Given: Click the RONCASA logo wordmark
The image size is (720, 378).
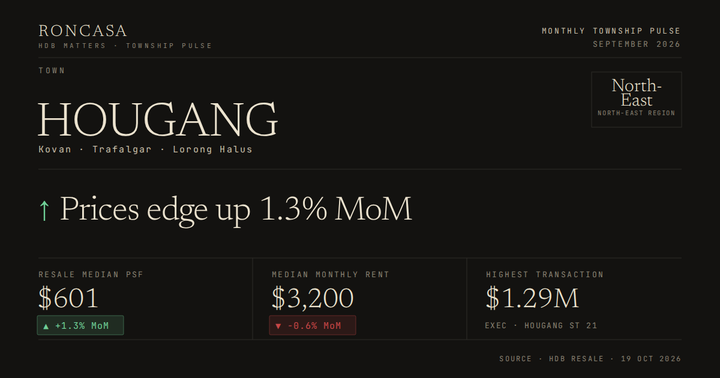Looking at the screenshot, I should pos(83,31).
